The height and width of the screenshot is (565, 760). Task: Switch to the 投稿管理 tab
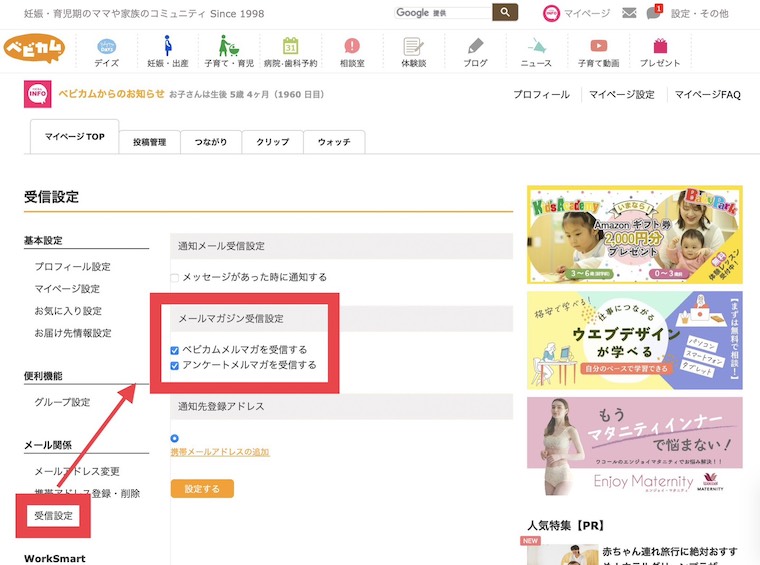tap(150, 142)
